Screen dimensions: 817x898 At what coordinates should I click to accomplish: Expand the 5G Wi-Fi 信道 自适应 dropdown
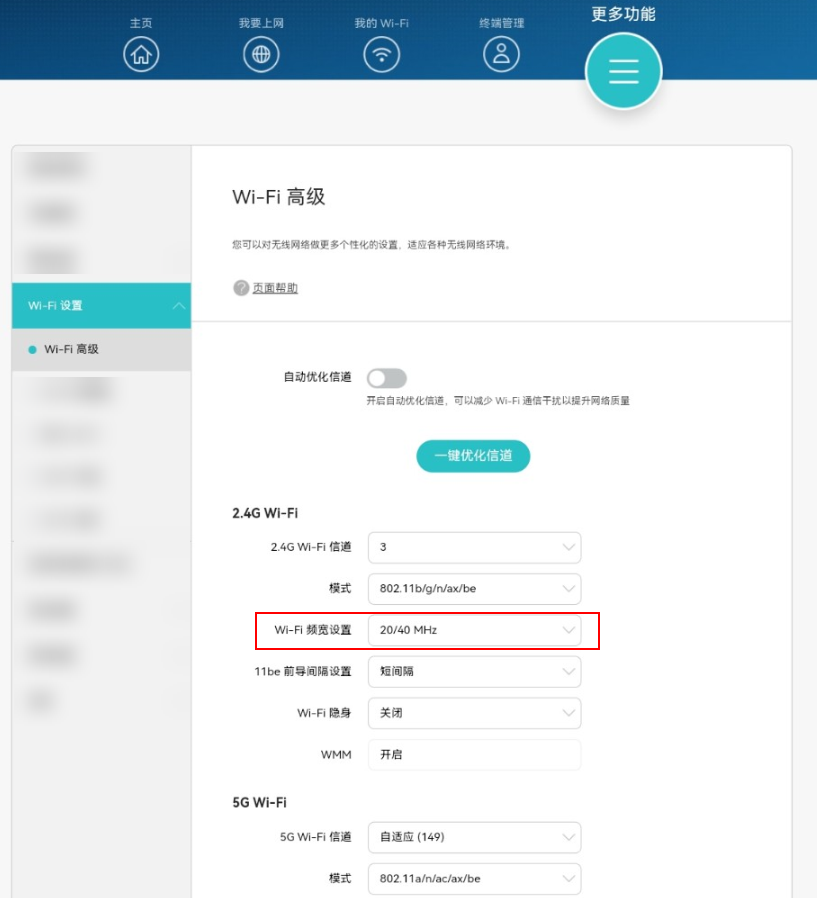pos(474,837)
